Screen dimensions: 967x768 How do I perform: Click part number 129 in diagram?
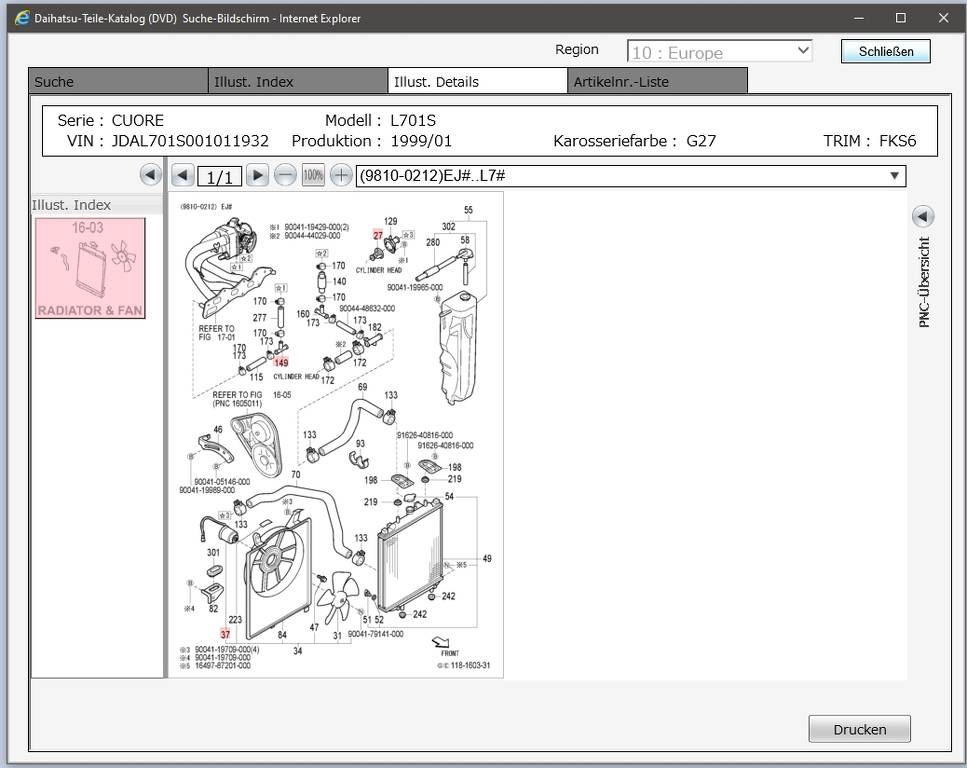click(x=390, y=221)
